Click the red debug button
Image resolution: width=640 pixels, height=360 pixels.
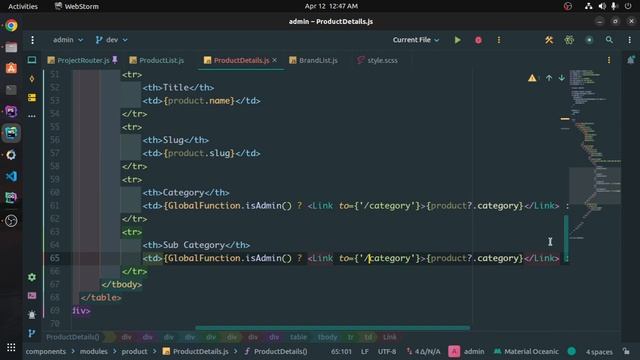(x=478, y=40)
